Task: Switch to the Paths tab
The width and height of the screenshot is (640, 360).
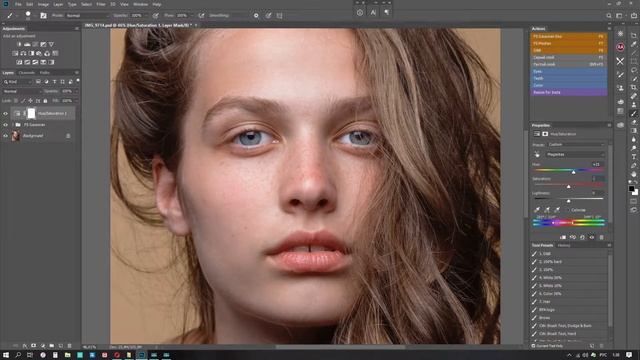Action: click(44, 73)
